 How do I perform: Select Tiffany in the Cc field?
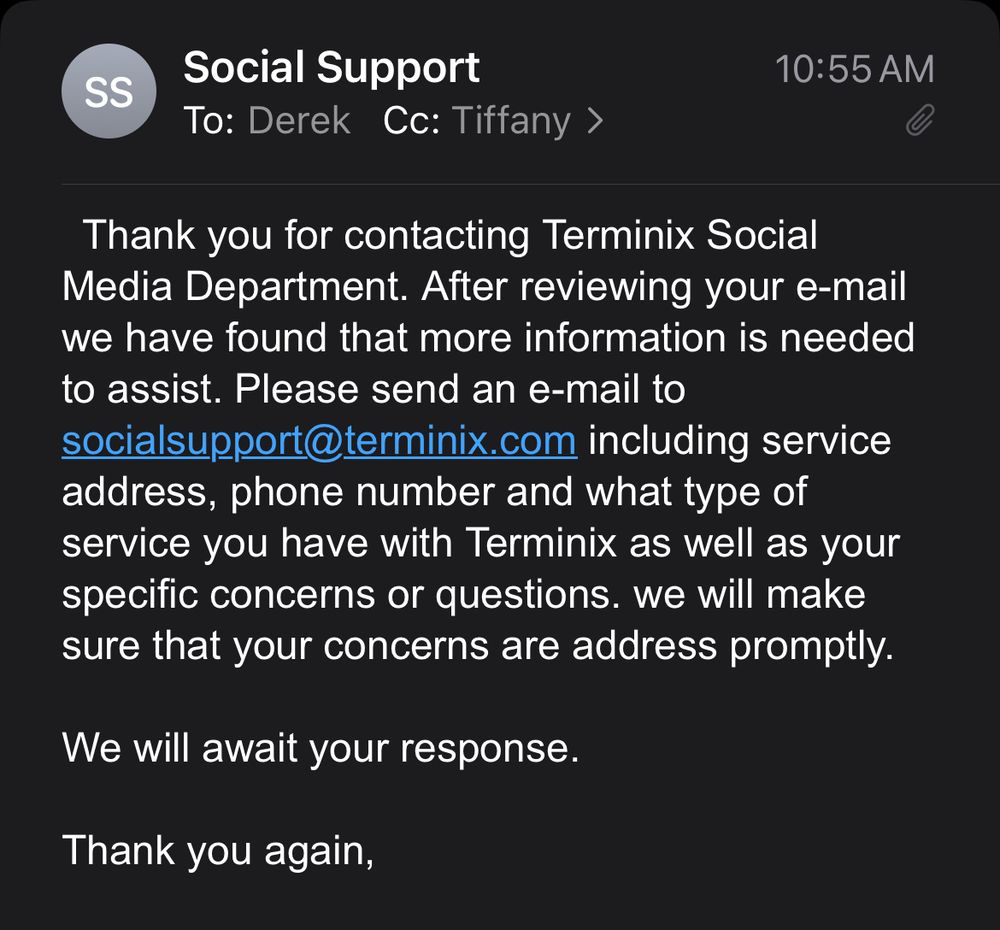click(x=511, y=121)
